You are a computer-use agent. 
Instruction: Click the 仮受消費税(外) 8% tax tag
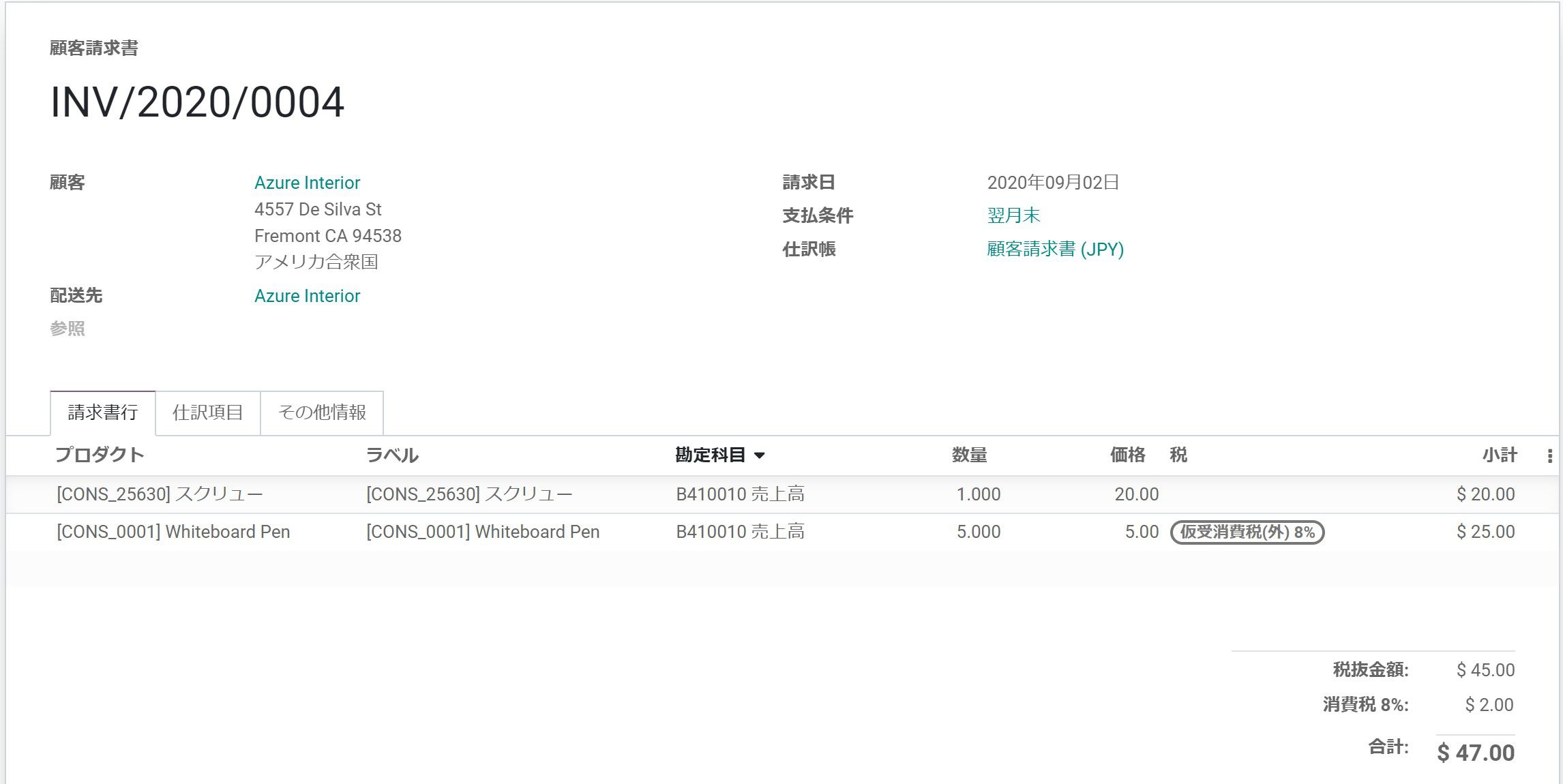coord(1247,532)
